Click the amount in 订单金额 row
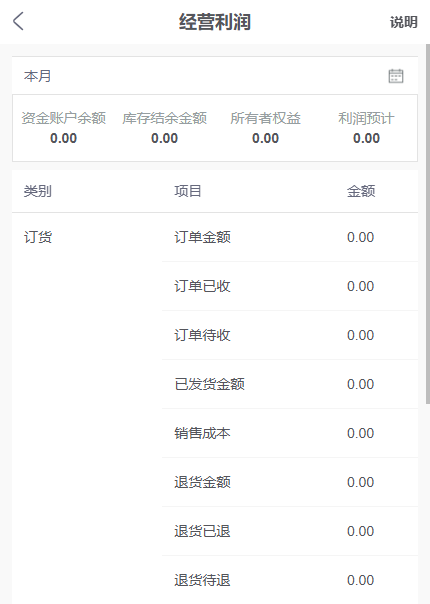 (361, 237)
